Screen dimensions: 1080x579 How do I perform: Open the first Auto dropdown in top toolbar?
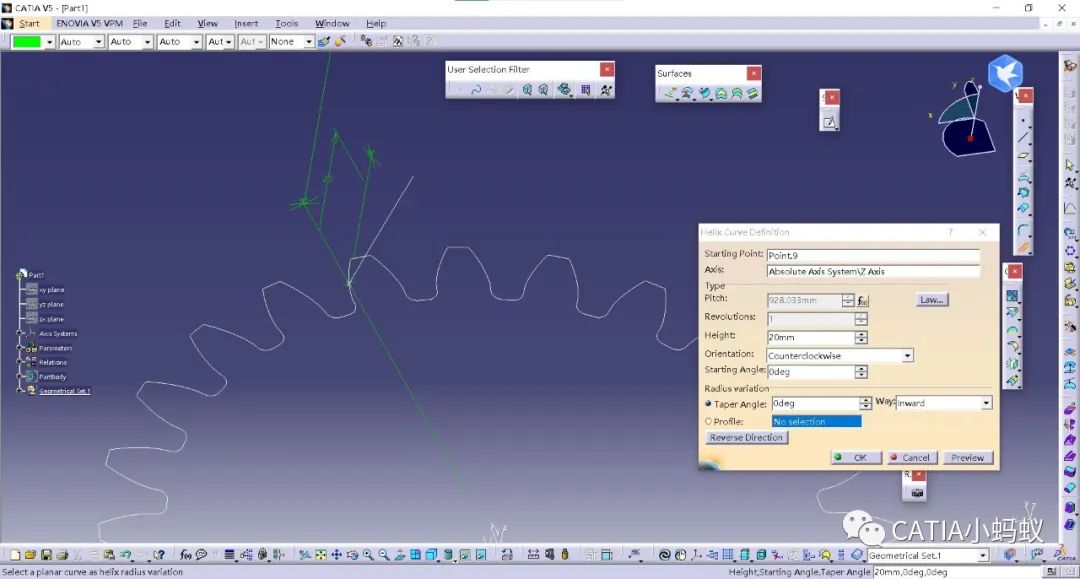[98, 42]
